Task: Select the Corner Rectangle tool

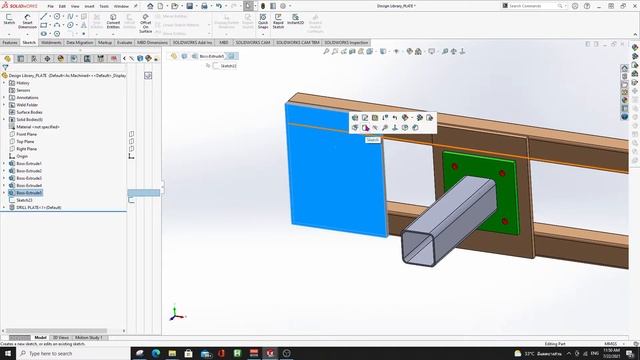Action: tap(44, 25)
